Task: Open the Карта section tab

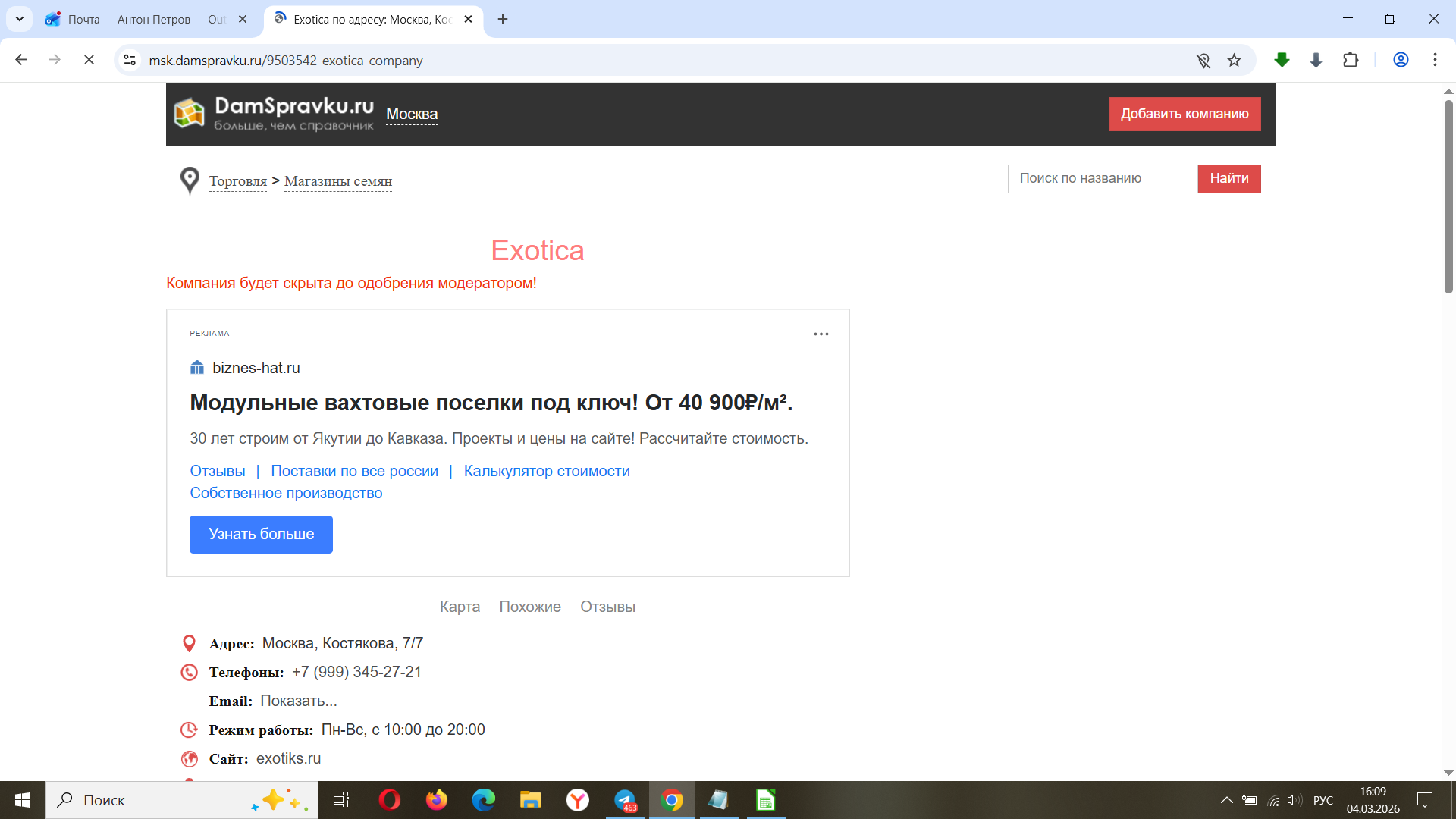Action: point(460,607)
